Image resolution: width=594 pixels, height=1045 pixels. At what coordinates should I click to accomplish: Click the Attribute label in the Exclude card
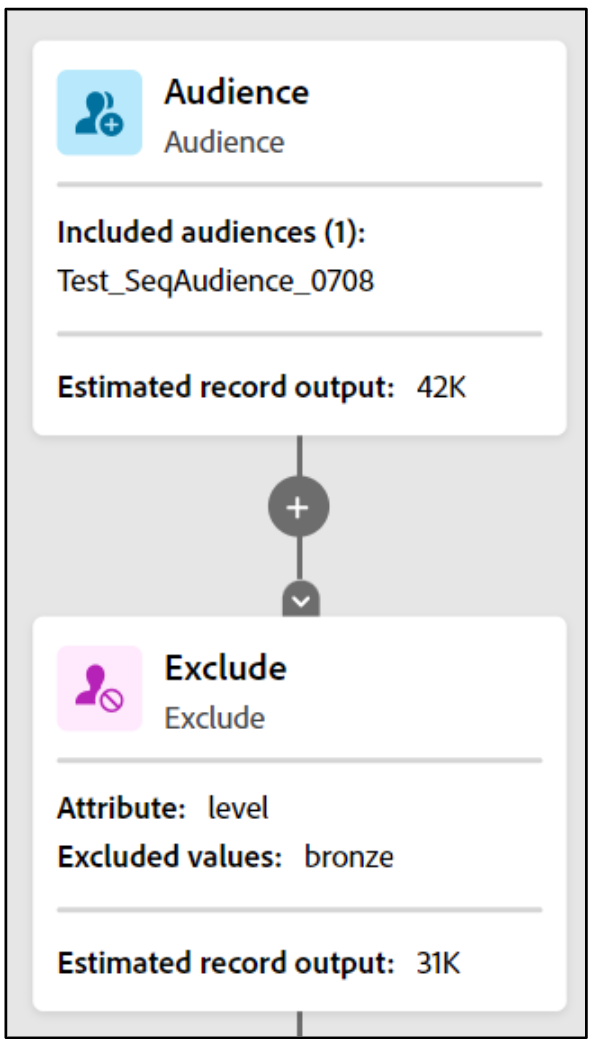coord(121,808)
